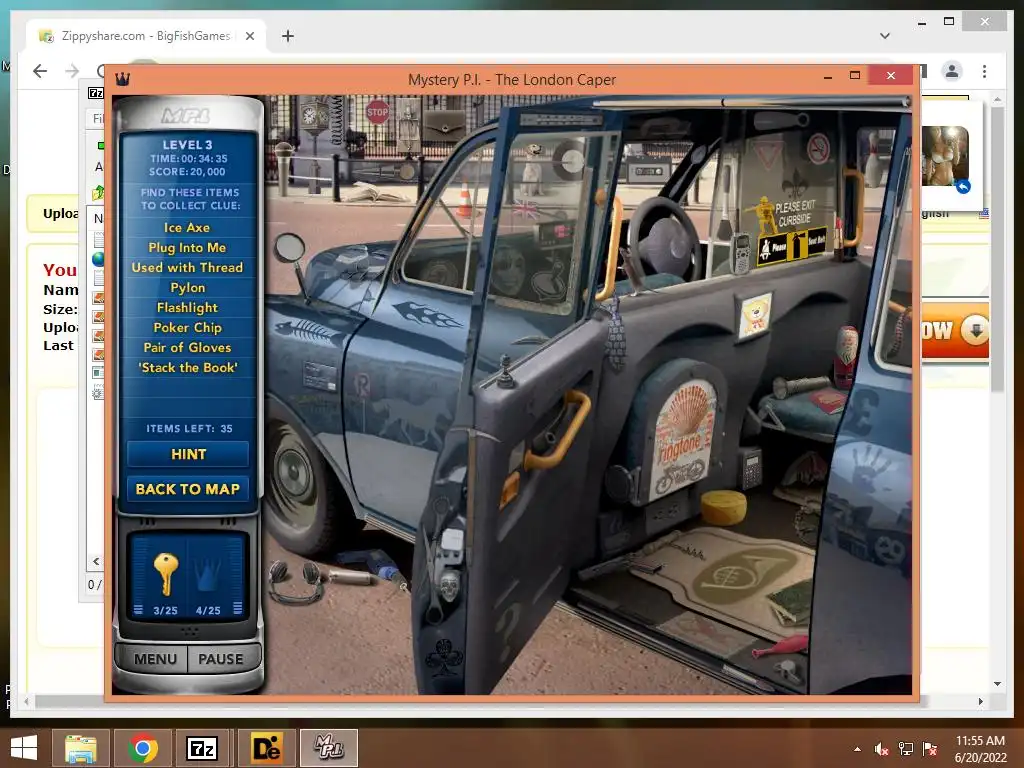Select 'Ice Axe' in the item list
The width and height of the screenshot is (1024, 768).
coord(187,227)
